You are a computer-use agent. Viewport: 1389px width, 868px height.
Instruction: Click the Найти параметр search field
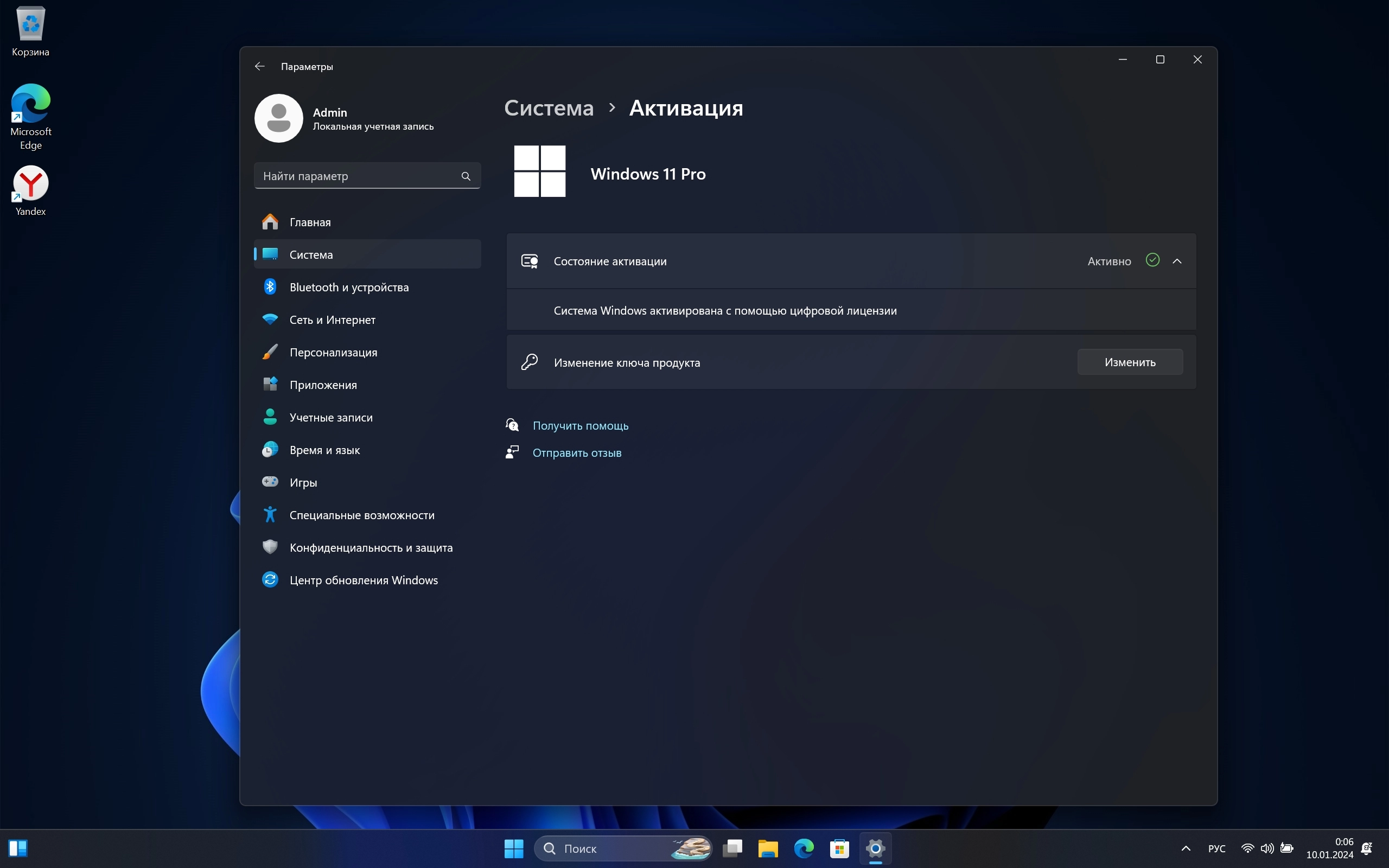tap(356, 176)
